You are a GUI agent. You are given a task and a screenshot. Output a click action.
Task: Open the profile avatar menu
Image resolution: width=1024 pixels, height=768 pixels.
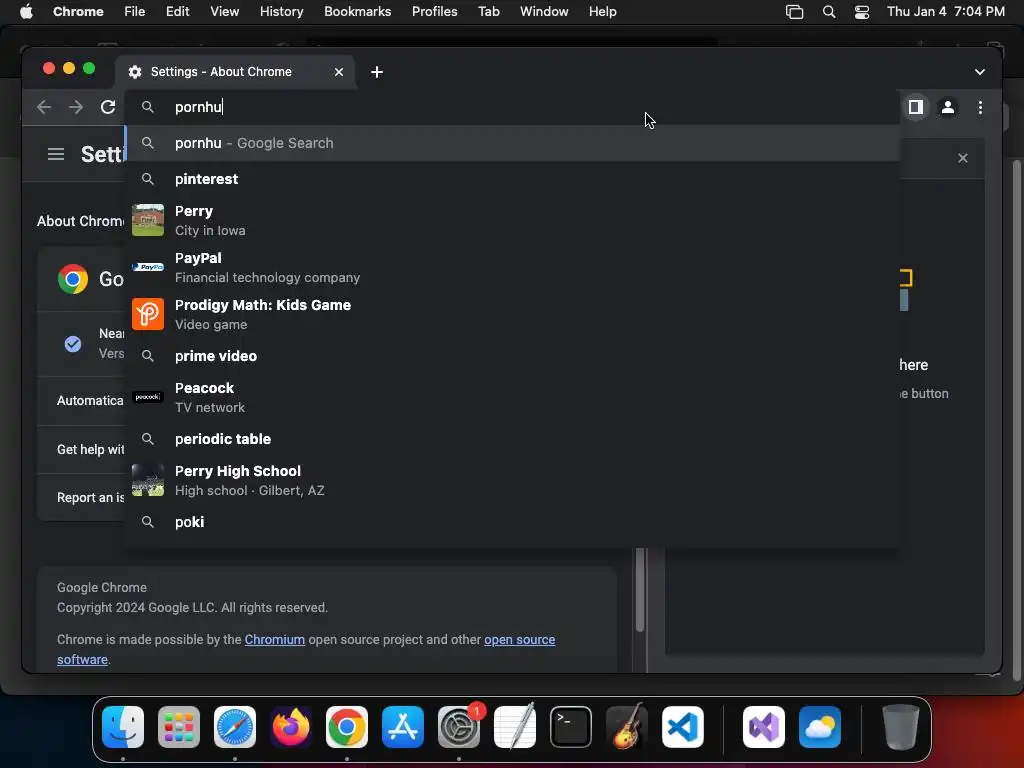point(948,107)
